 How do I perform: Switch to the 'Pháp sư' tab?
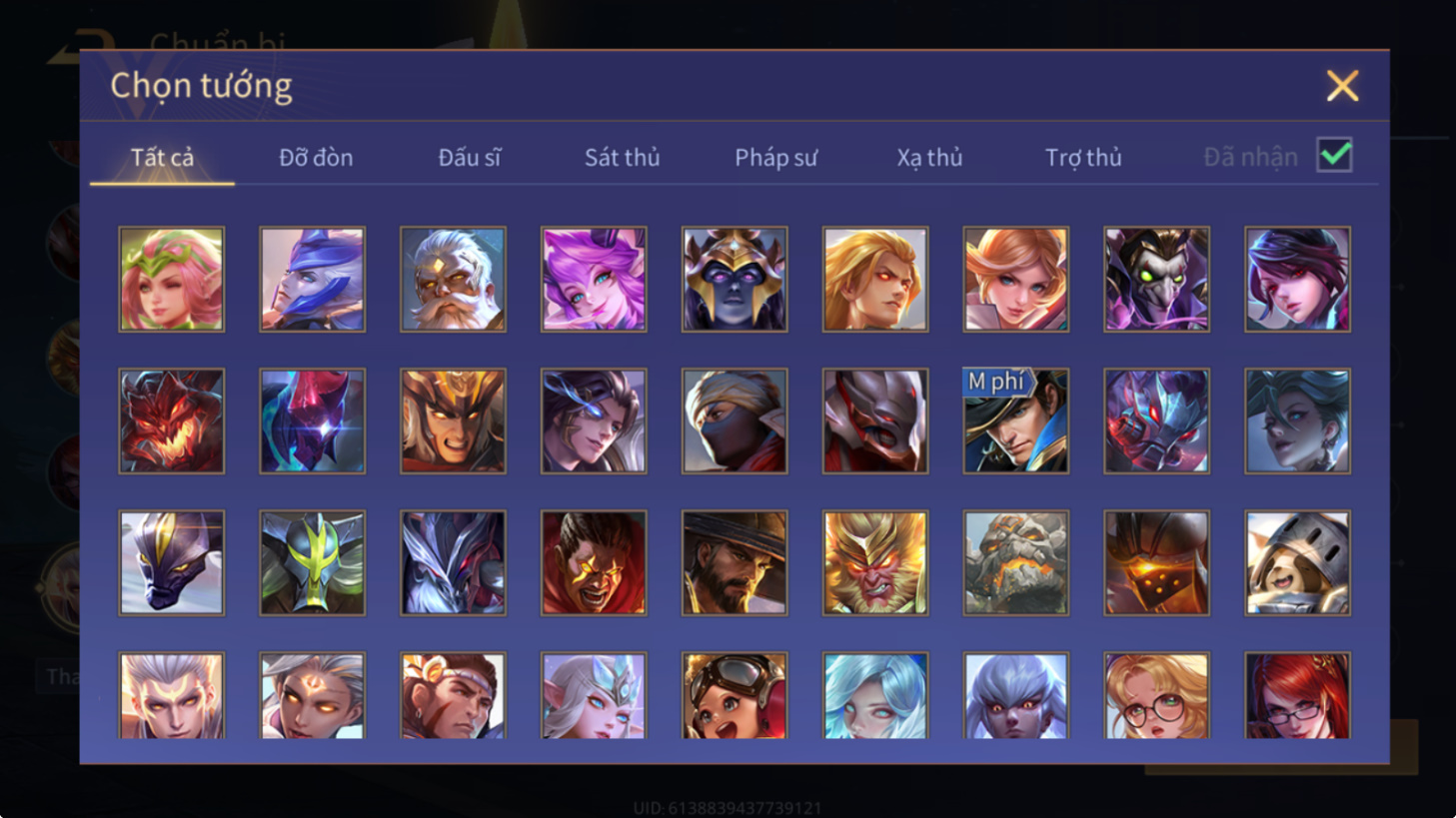pyautogui.click(x=775, y=158)
